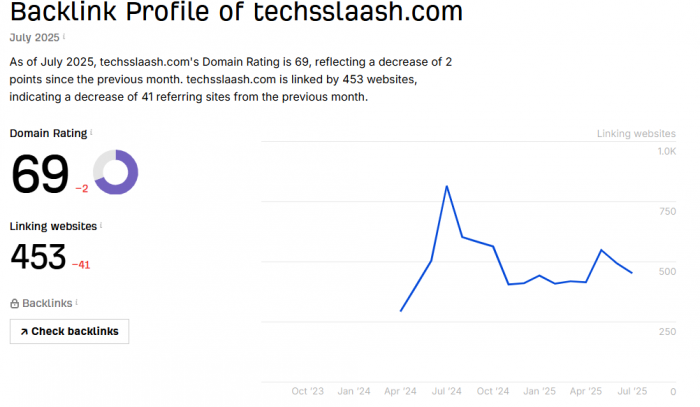Click the red -2 rating change
Image resolution: width=700 pixels, height=407 pixels.
point(82,189)
